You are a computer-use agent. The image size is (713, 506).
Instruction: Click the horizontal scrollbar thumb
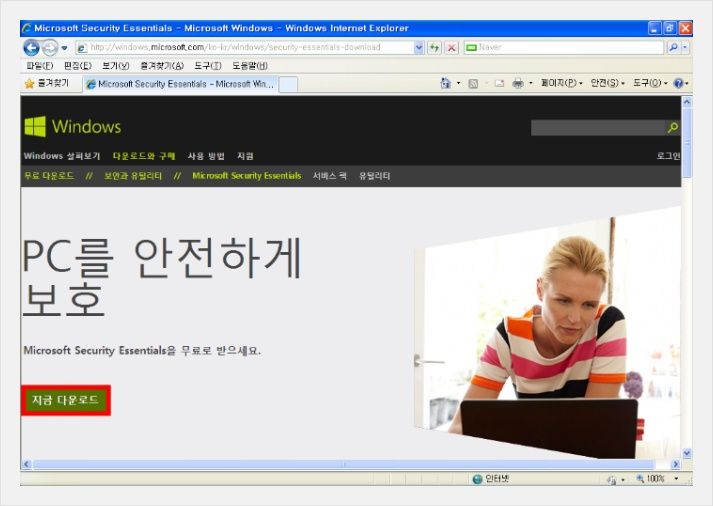pyautogui.click(x=344, y=464)
